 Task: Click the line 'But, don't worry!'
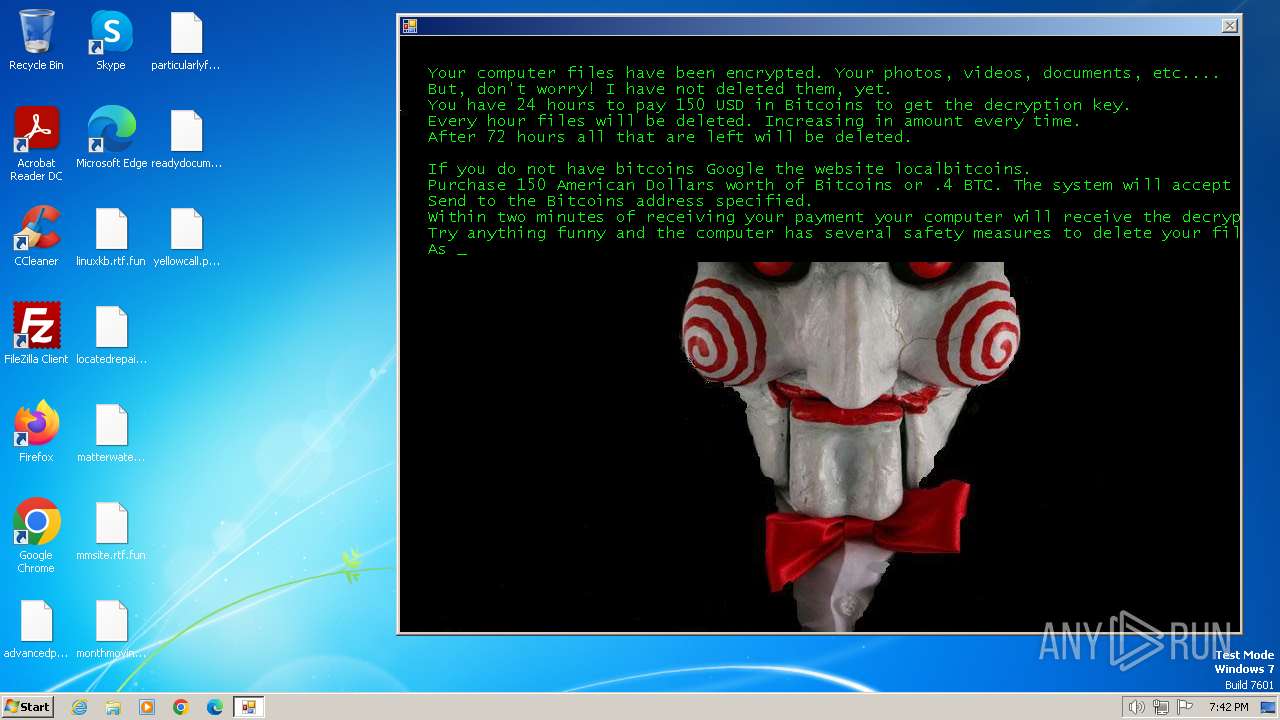pyautogui.click(x=659, y=89)
